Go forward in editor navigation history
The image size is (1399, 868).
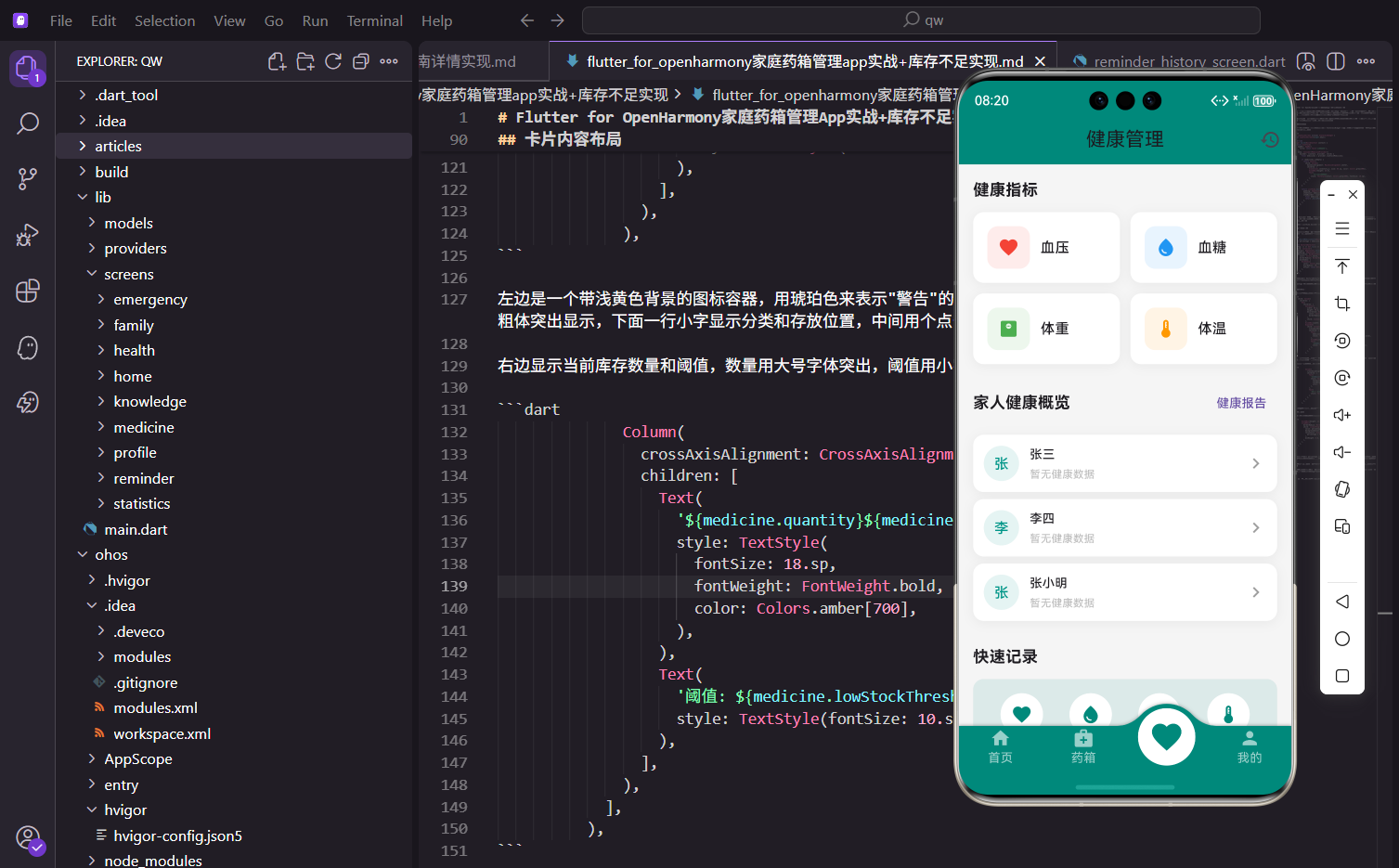(557, 20)
